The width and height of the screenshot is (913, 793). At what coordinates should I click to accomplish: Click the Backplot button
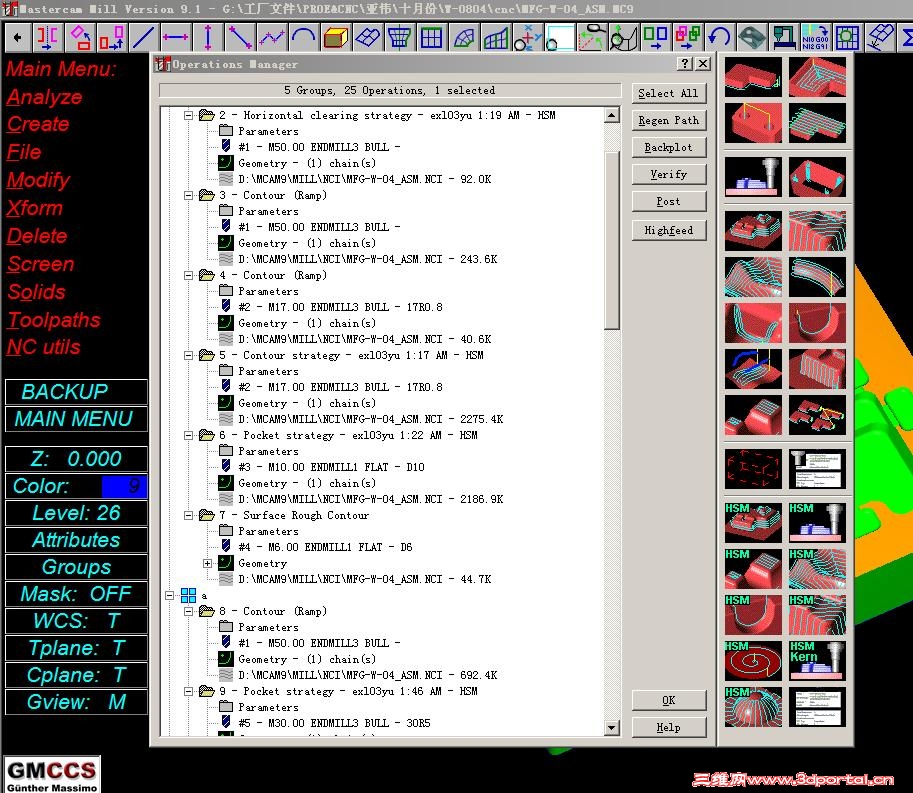668,147
